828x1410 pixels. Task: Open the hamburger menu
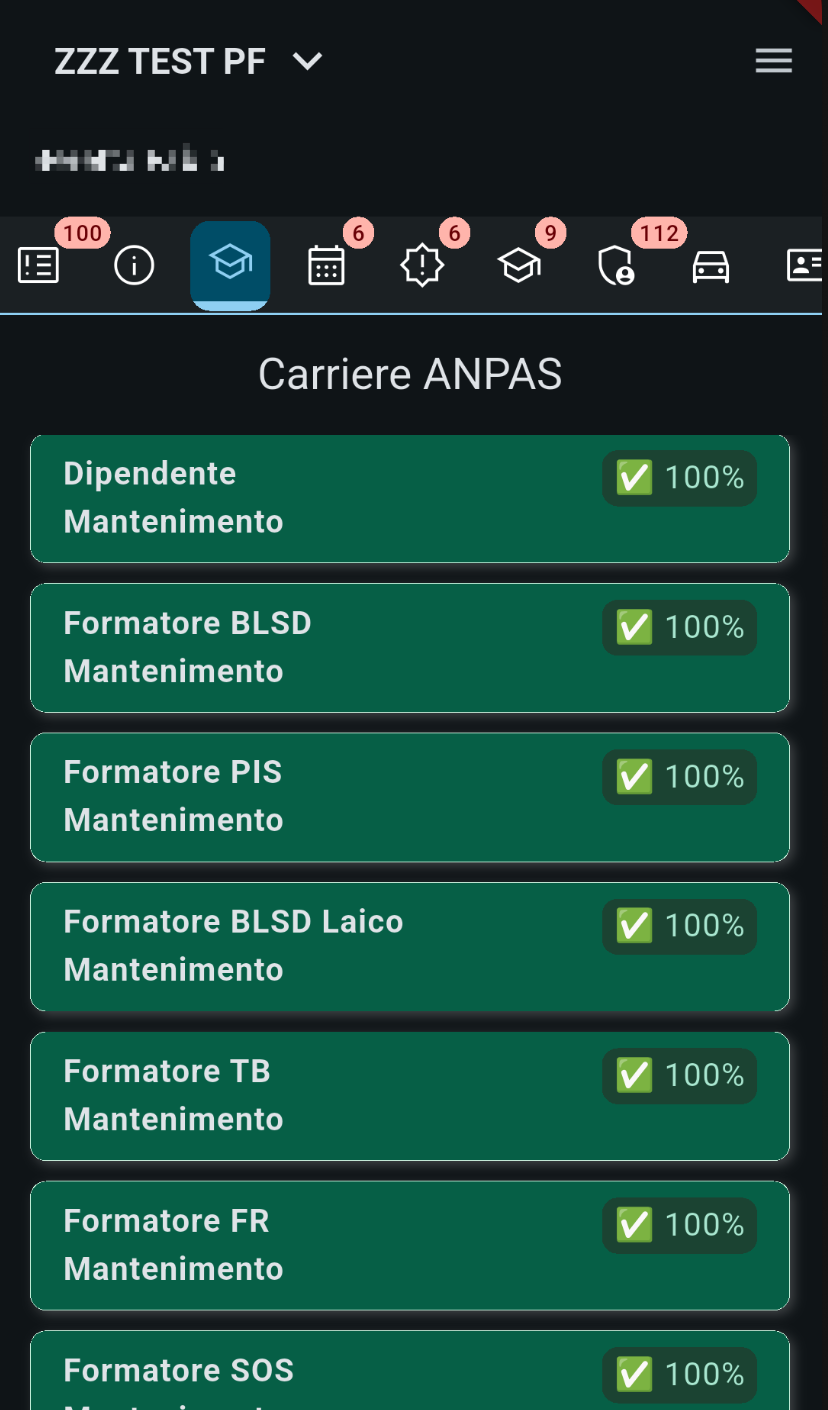774,61
